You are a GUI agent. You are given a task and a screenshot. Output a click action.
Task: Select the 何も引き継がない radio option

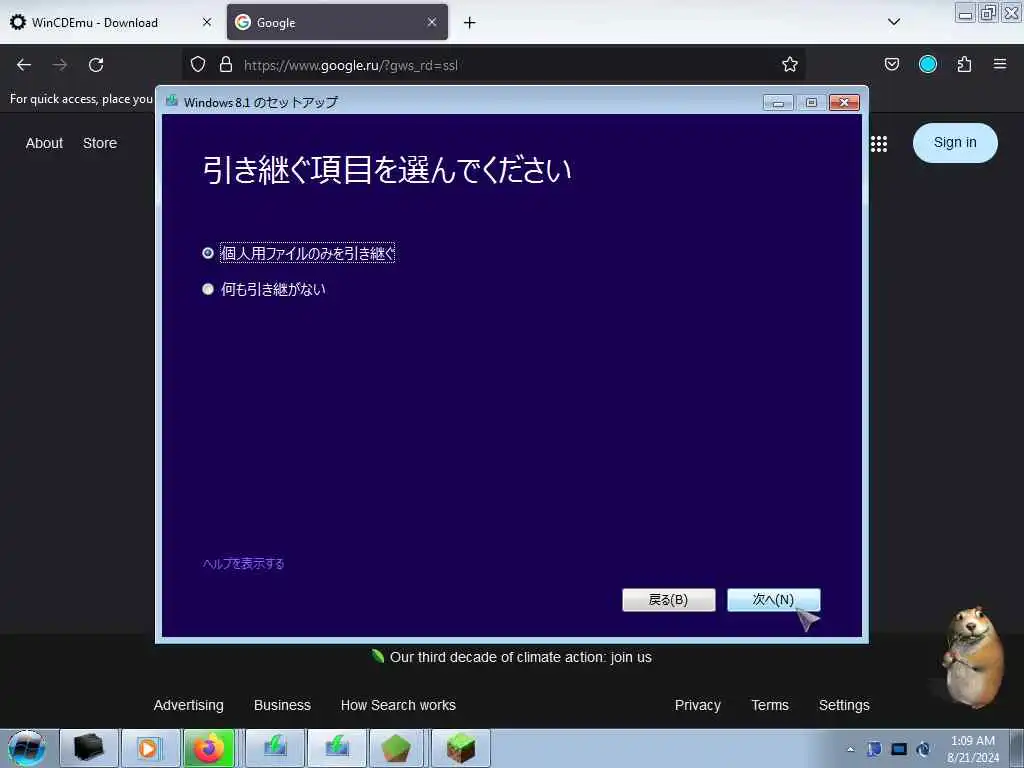point(208,289)
